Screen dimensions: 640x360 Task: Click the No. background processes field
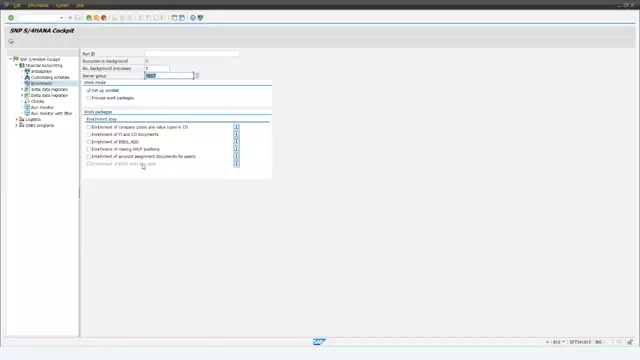tap(157, 69)
